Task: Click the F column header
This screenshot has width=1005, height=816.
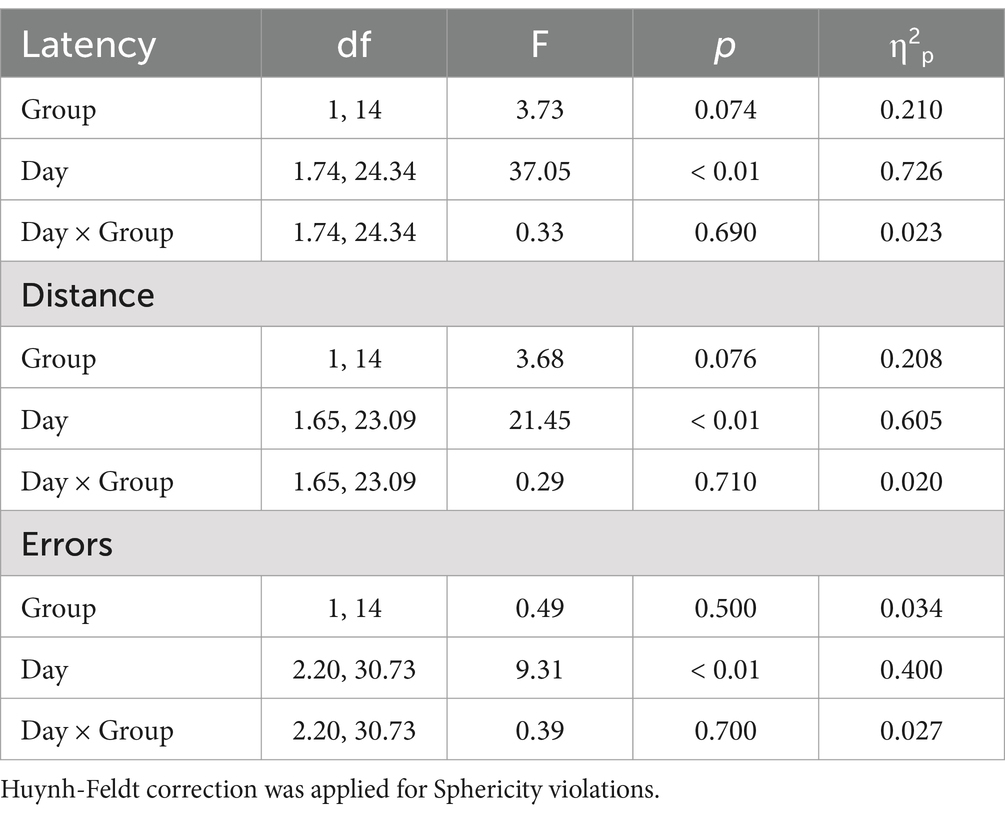Action: [540, 44]
